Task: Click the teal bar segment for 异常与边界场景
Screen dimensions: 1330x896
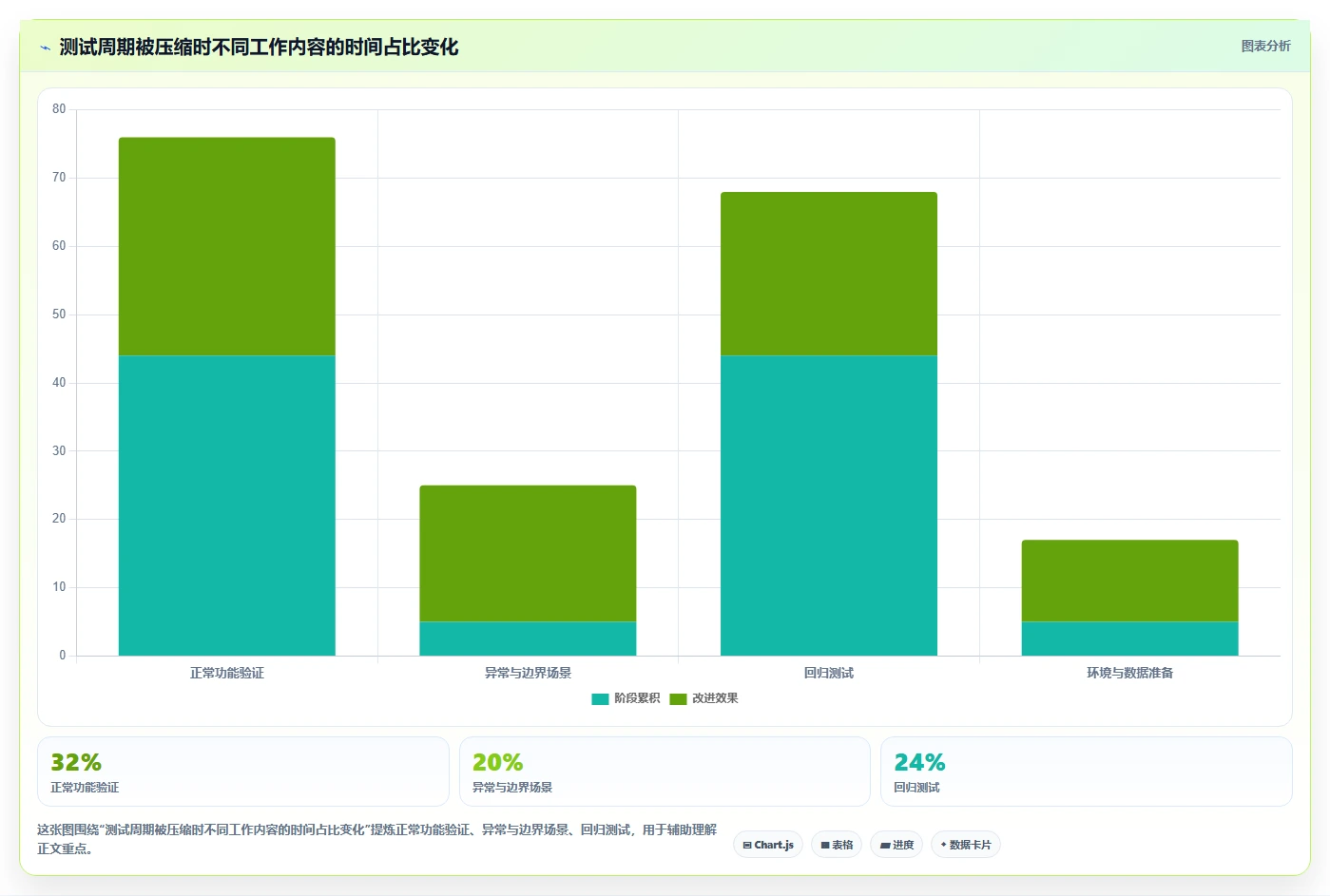Action: (x=528, y=639)
